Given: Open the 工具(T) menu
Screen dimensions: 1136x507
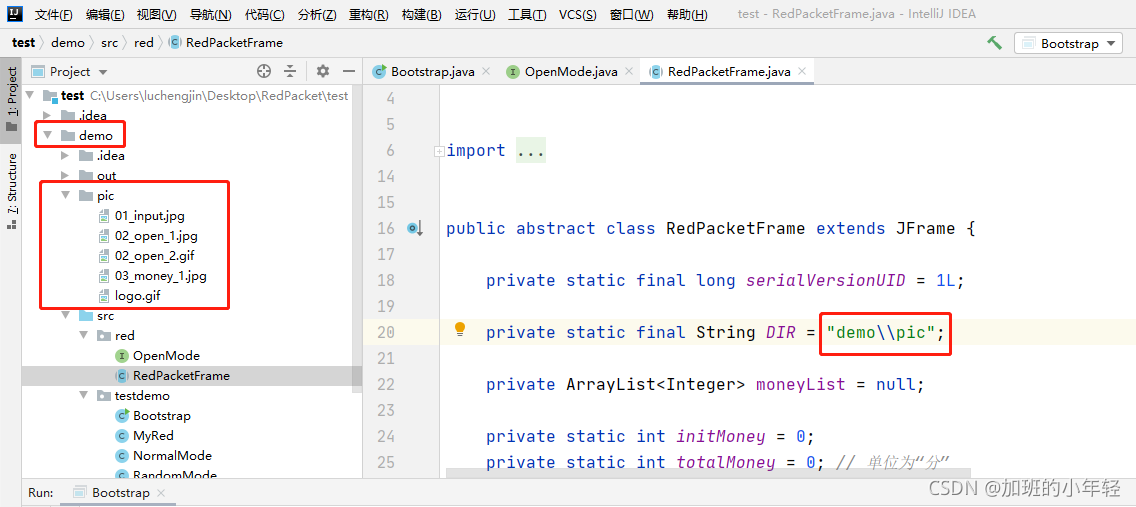Looking at the screenshot, I should 528,14.
